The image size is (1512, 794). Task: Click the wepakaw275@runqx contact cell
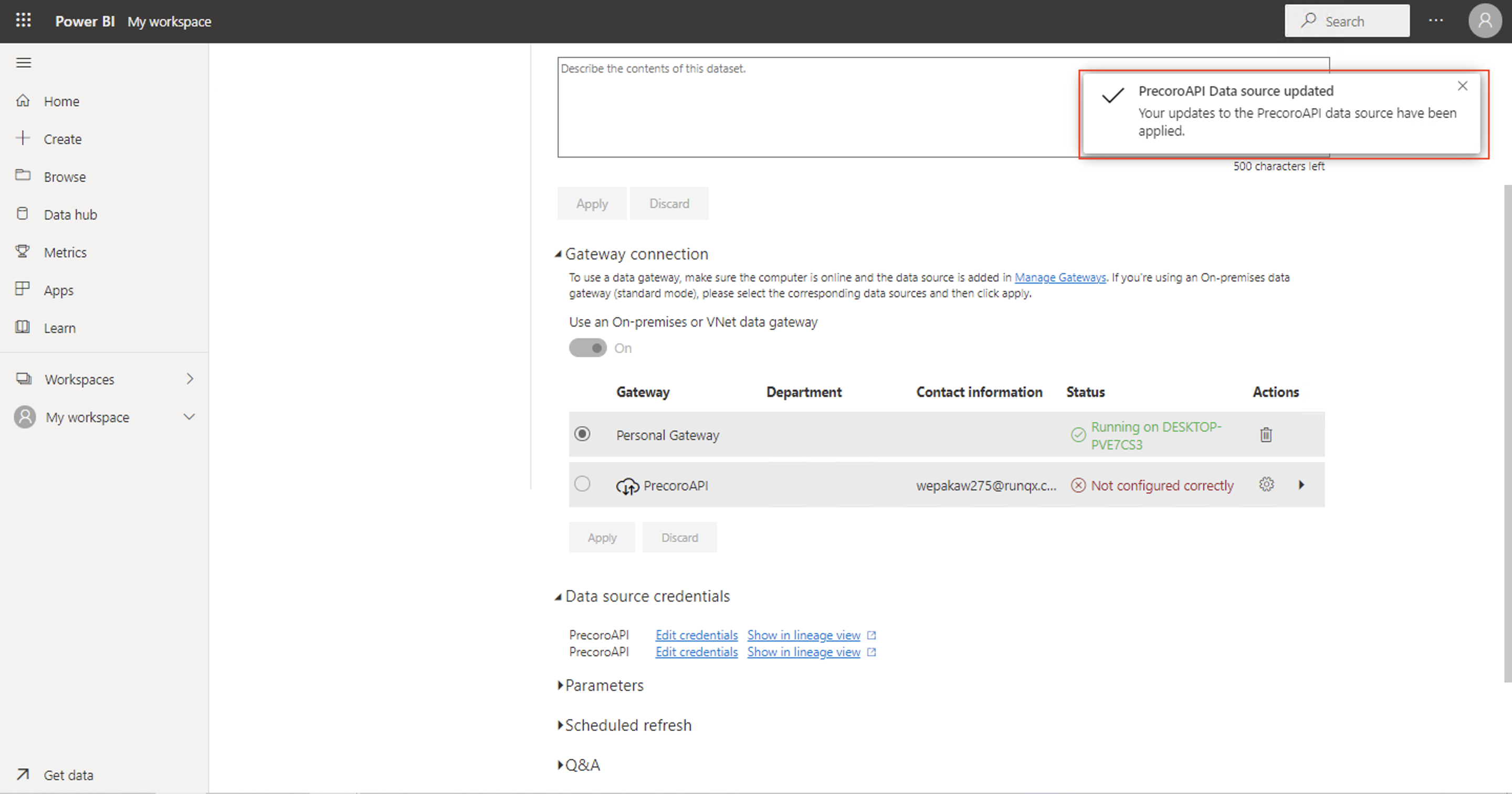click(986, 486)
